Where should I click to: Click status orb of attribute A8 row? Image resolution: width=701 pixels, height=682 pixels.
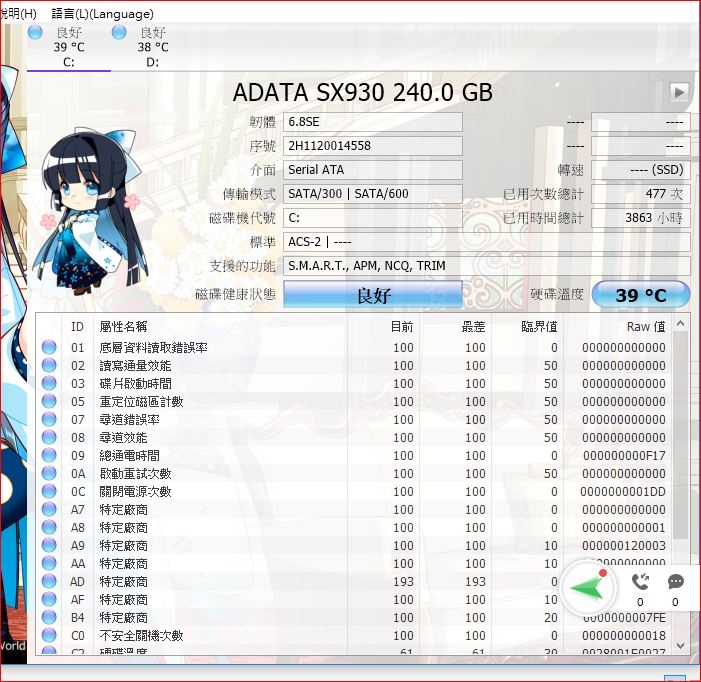[49, 527]
